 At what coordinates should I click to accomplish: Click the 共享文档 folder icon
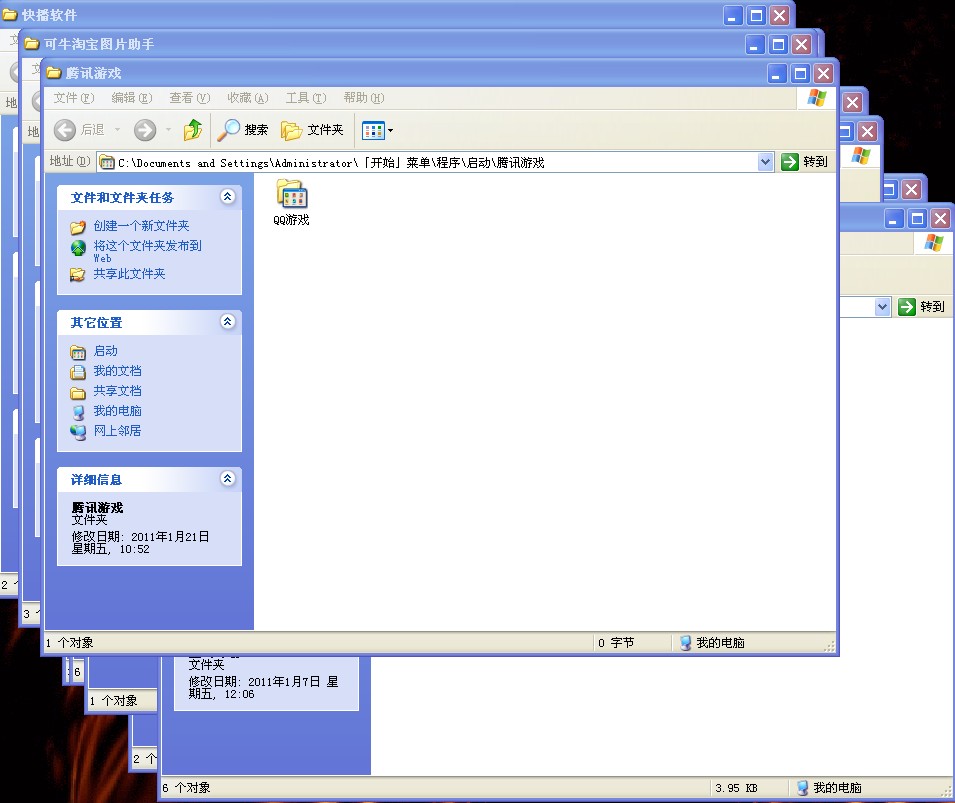[78, 392]
